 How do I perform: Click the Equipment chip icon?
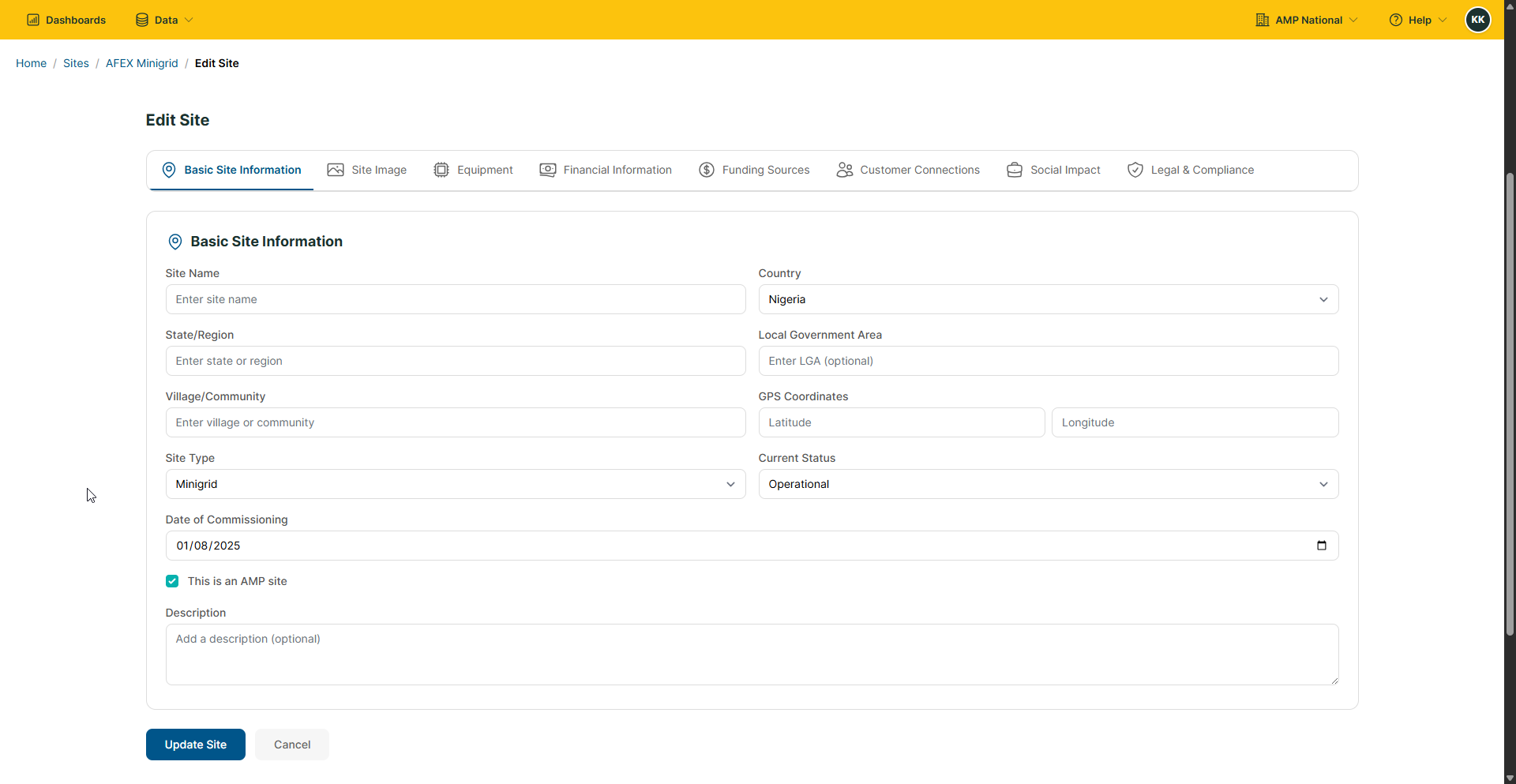(x=441, y=170)
